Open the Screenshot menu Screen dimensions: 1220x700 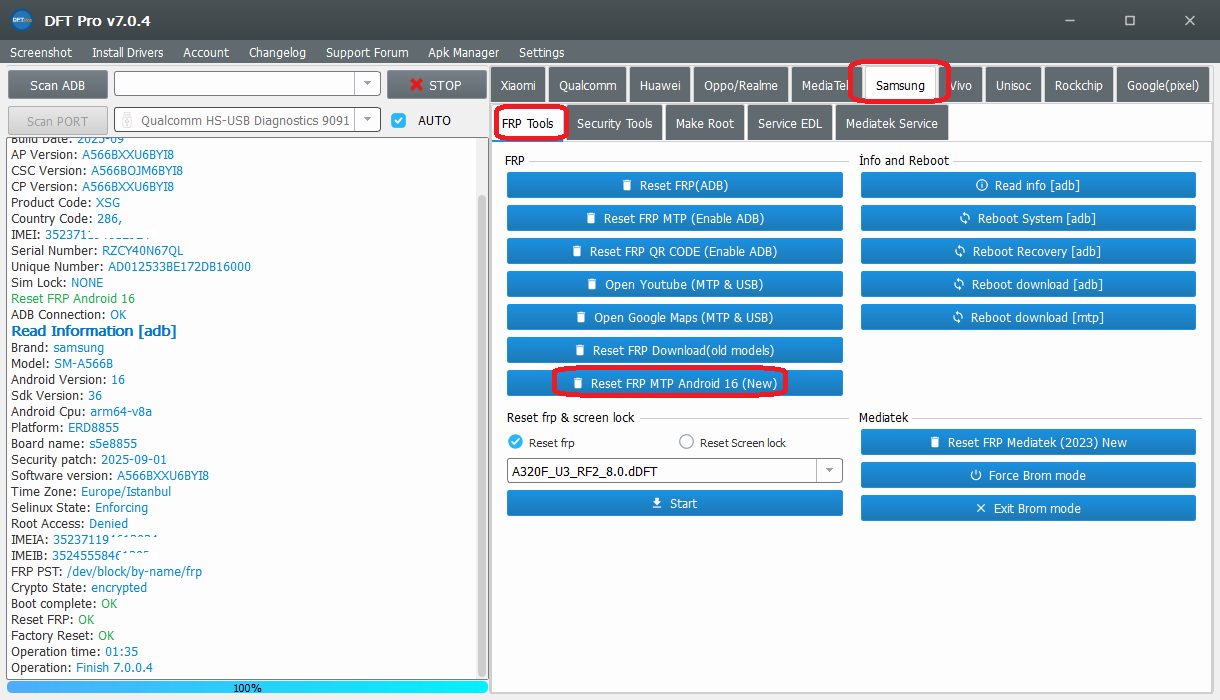41,52
